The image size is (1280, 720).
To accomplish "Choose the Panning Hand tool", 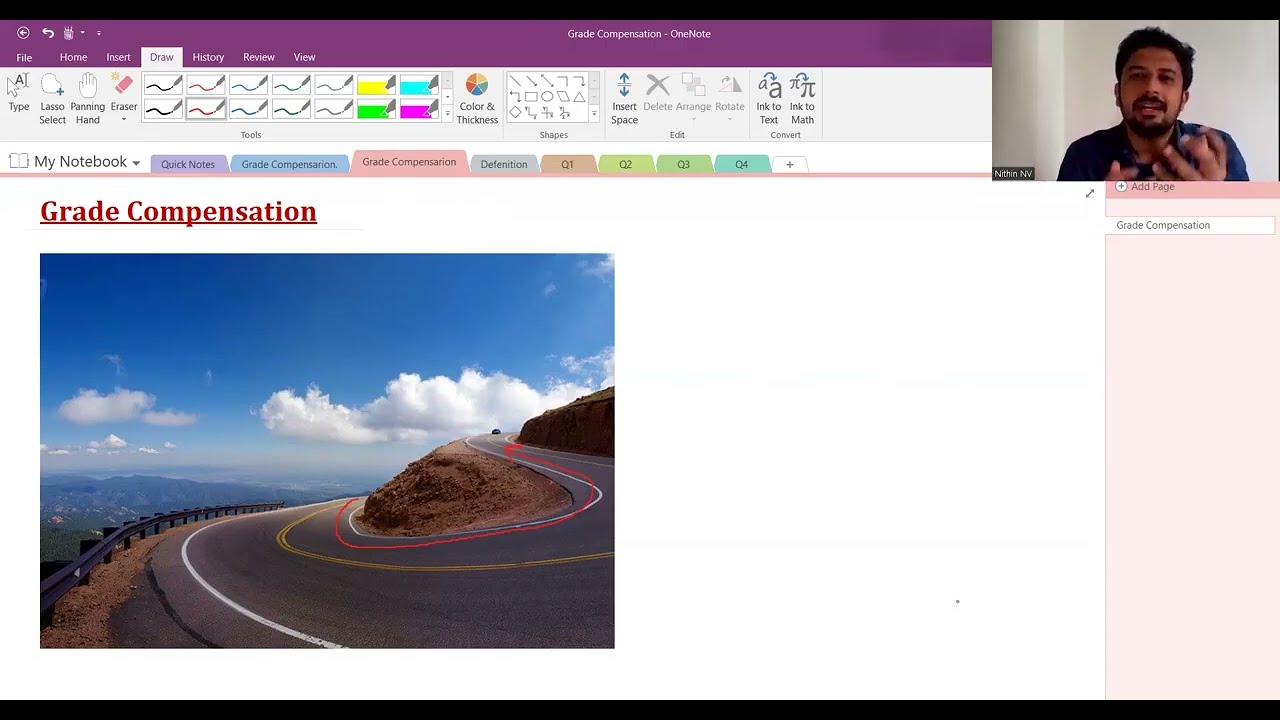I will [88, 99].
